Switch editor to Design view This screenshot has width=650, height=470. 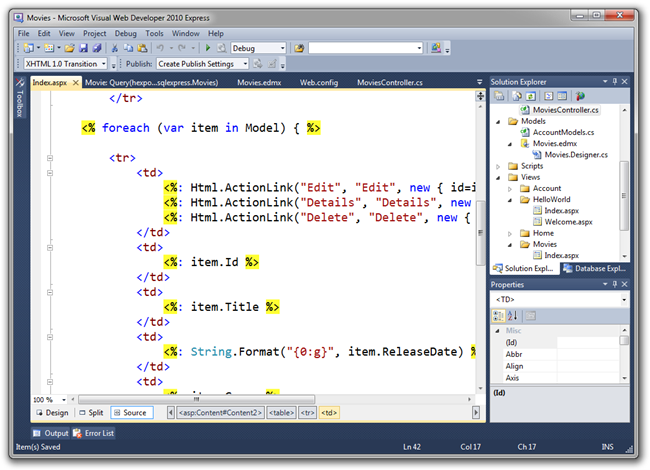coord(52,412)
